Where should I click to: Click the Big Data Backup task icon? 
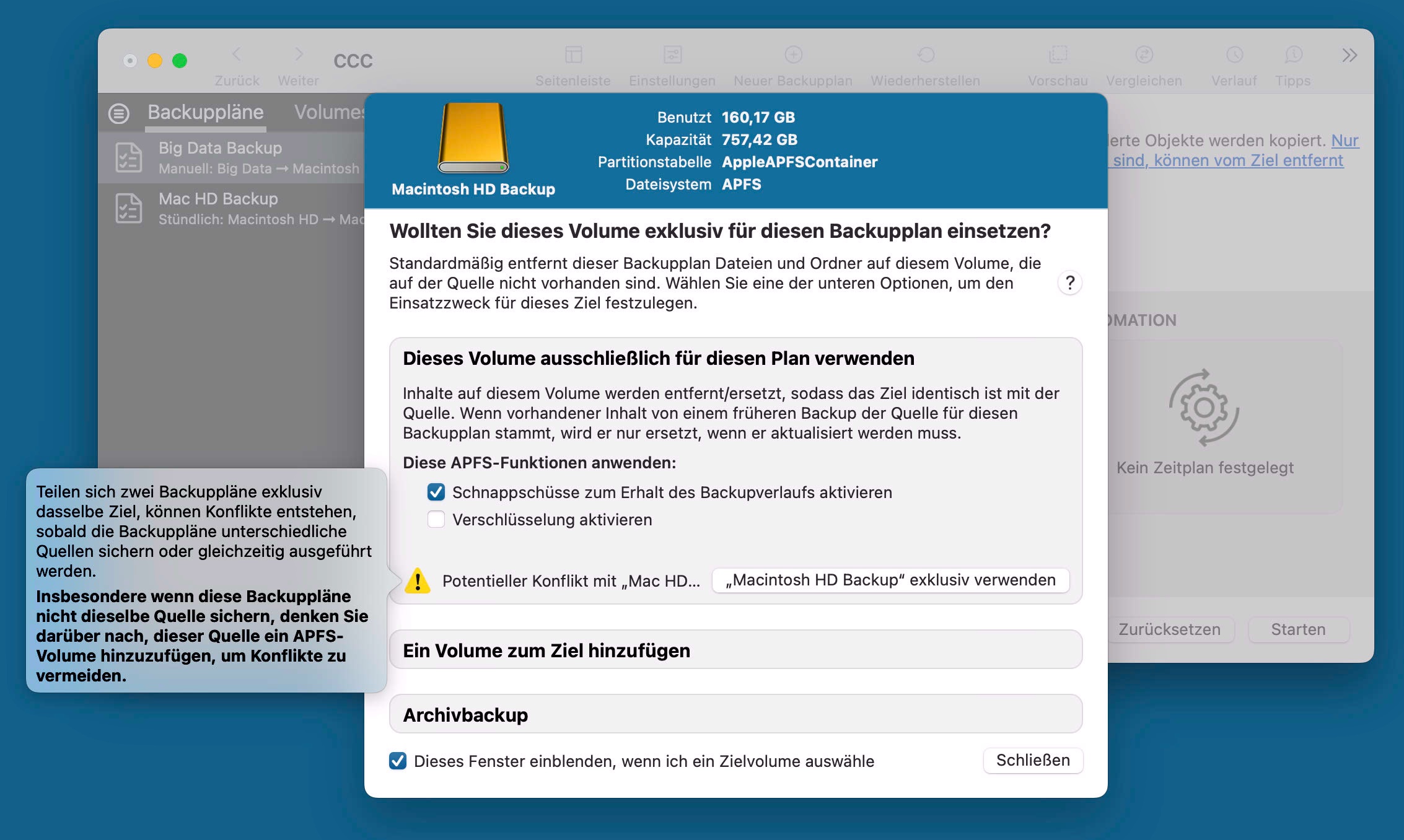click(128, 157)
